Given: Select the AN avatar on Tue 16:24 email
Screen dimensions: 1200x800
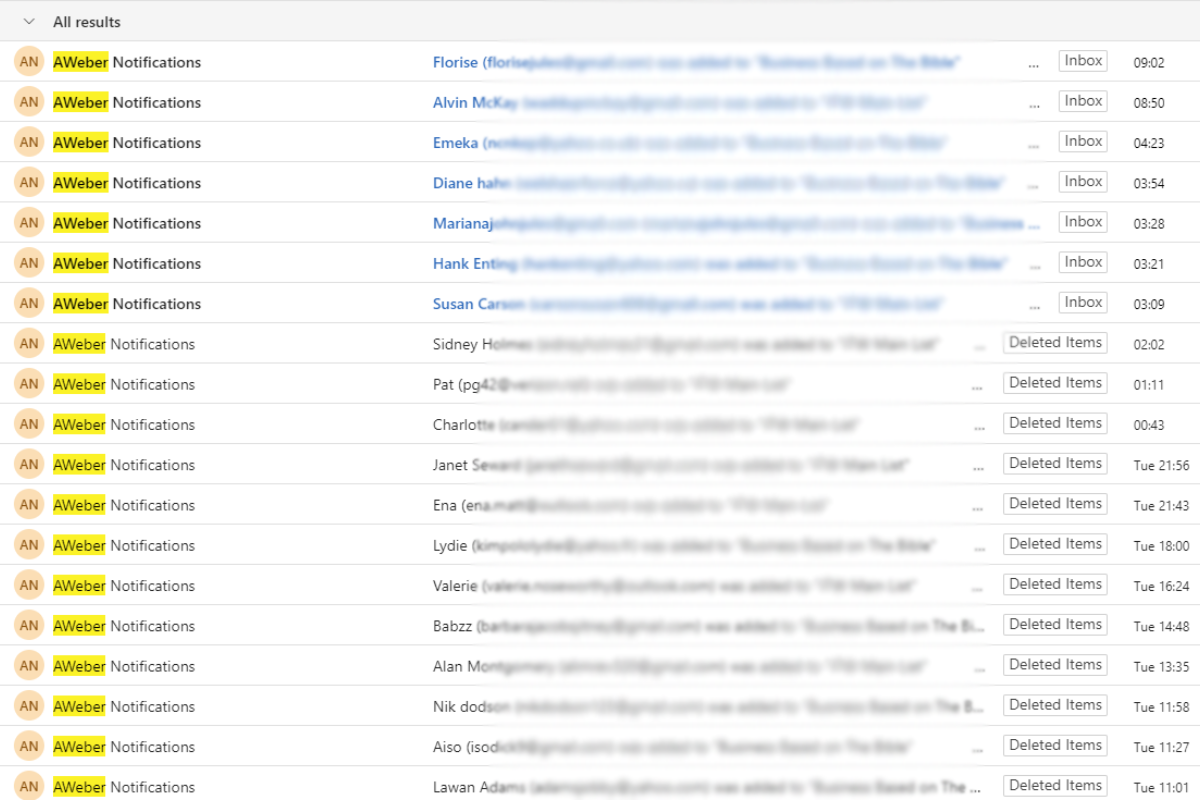Looking at the screenshot, I should pyautogui.click(x=29, y=585).
